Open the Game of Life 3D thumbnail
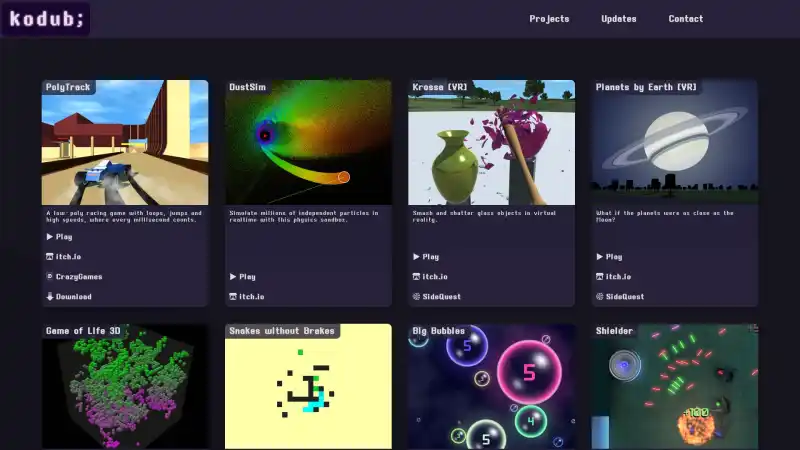800x450 pixels. coord(125,390)
